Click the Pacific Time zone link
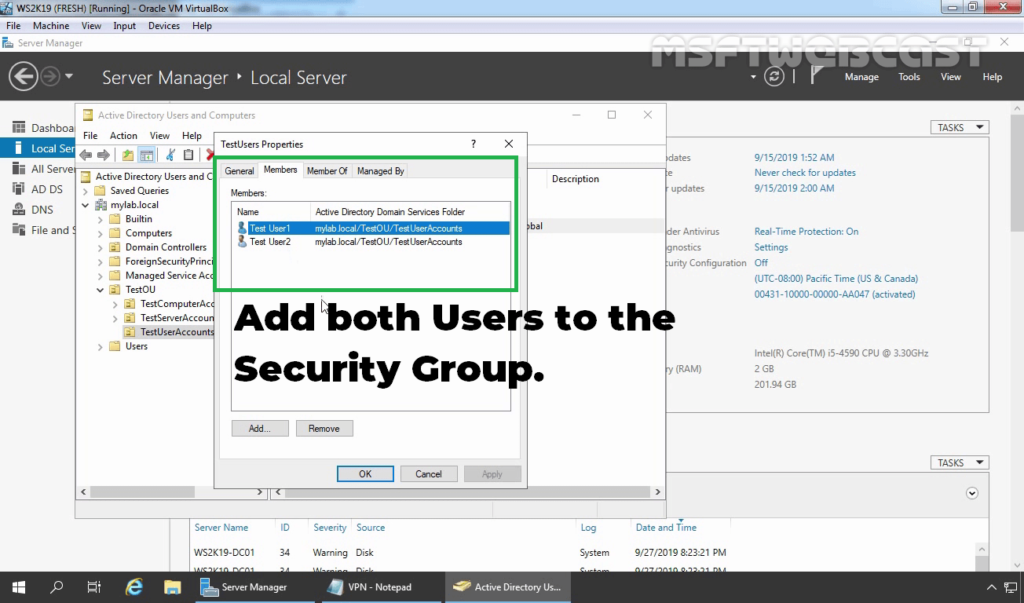The width and height of the screenshot is (1024, 603). 836,278
